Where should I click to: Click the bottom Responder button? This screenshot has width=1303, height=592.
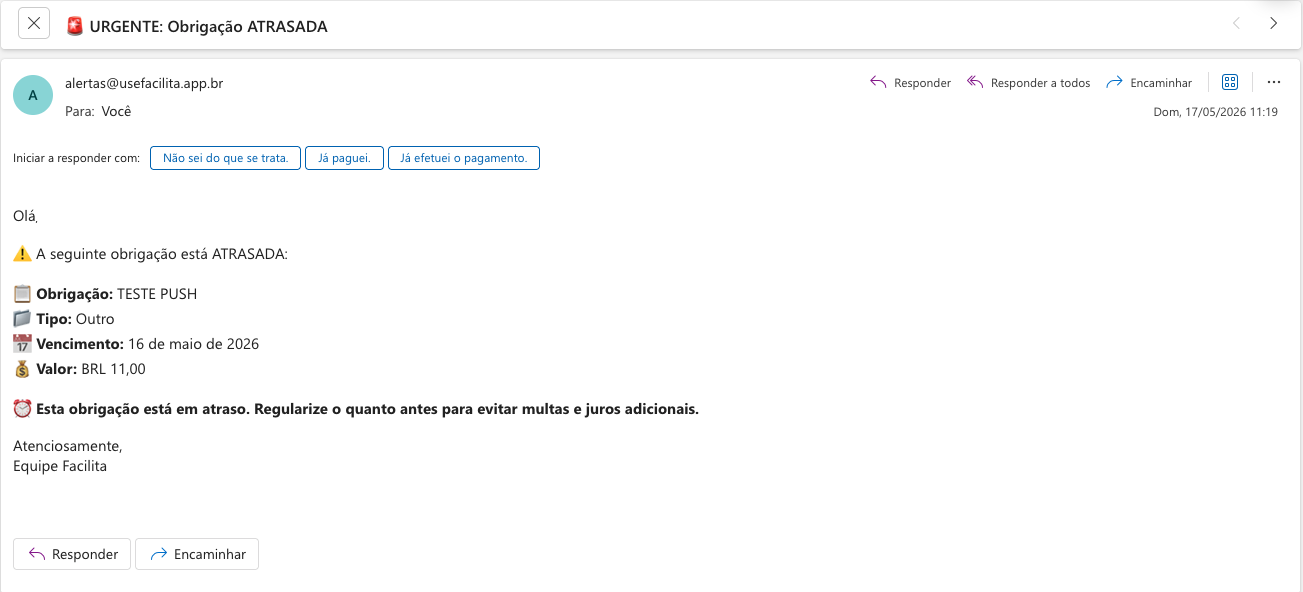pos(72,554)
